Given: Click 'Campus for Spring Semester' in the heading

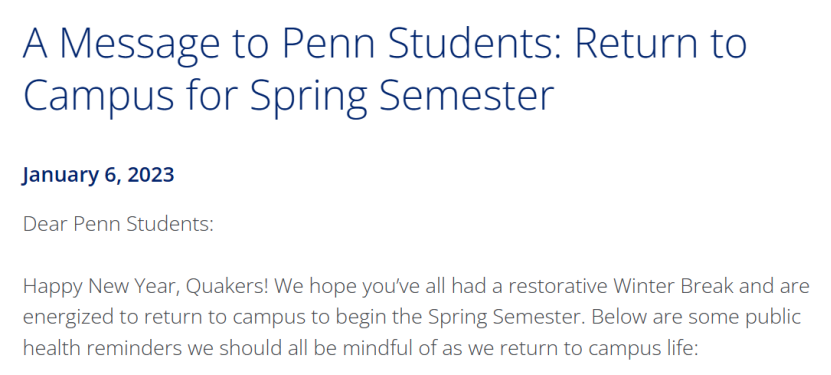Looking at the screenshot, I should (x=288, y=95).
